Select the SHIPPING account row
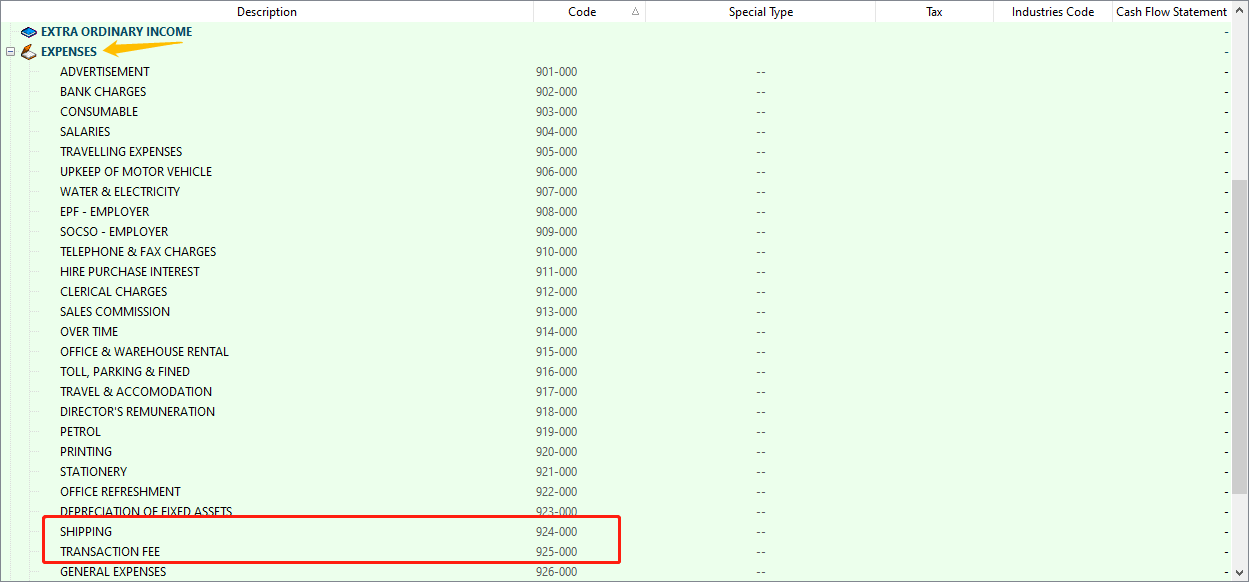Screen dimensions: 1249x582 click(x=86, y=532)
